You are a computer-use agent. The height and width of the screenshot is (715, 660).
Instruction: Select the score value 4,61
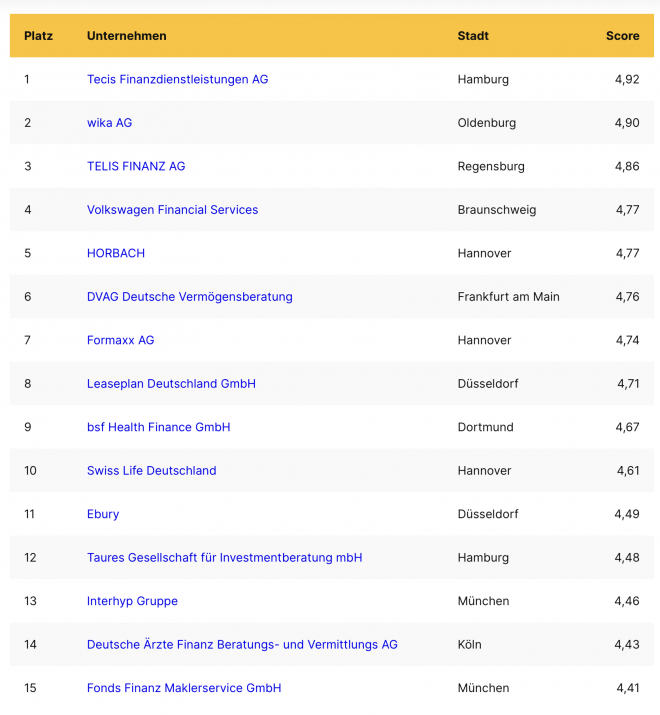[628, 471]
